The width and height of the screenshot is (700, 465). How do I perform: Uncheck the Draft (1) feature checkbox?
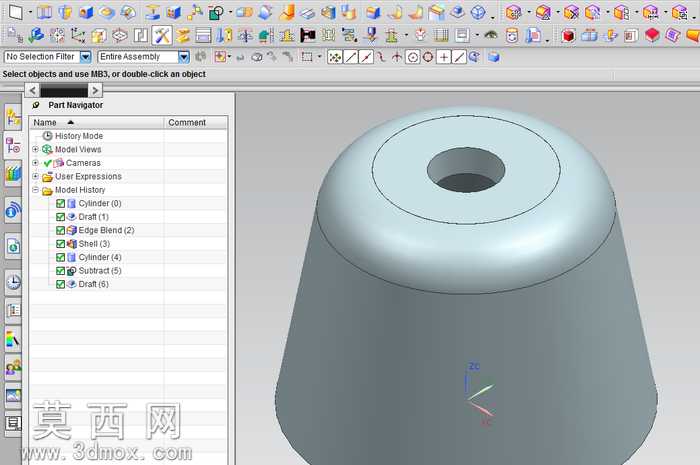60,217
